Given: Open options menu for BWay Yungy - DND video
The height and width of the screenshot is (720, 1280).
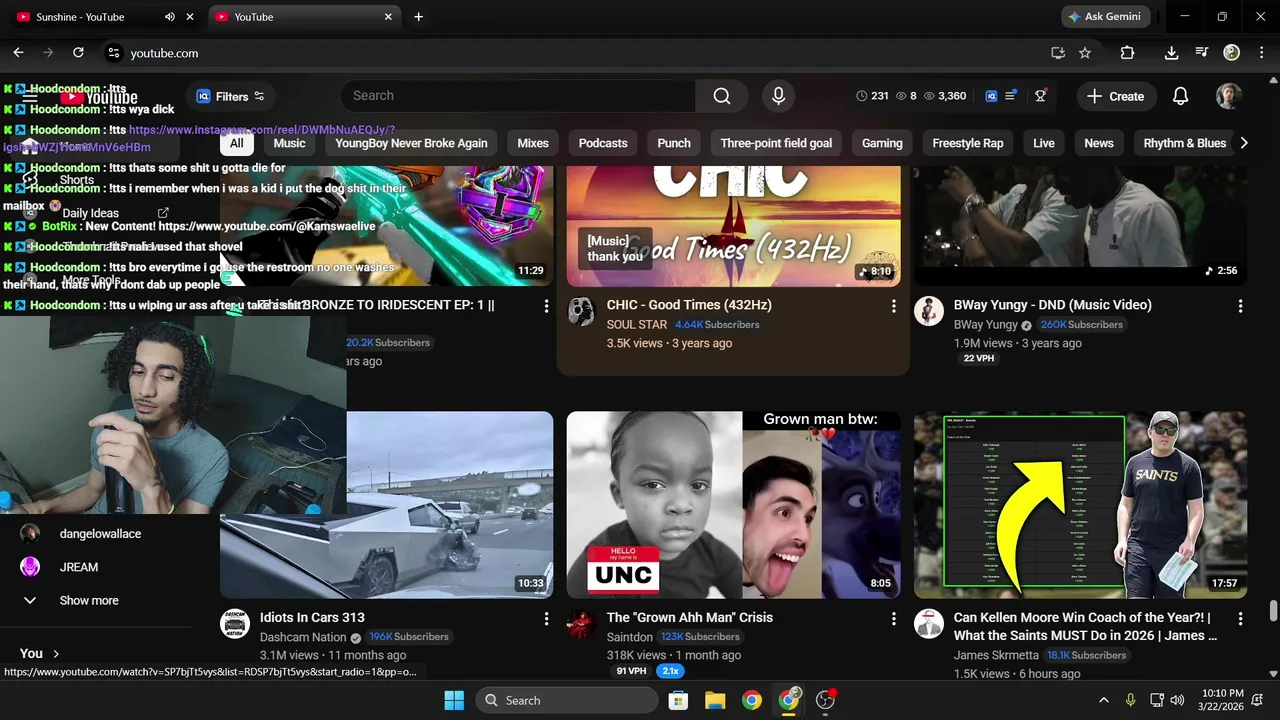Looking at the screenshot, I should (1240, 306).
